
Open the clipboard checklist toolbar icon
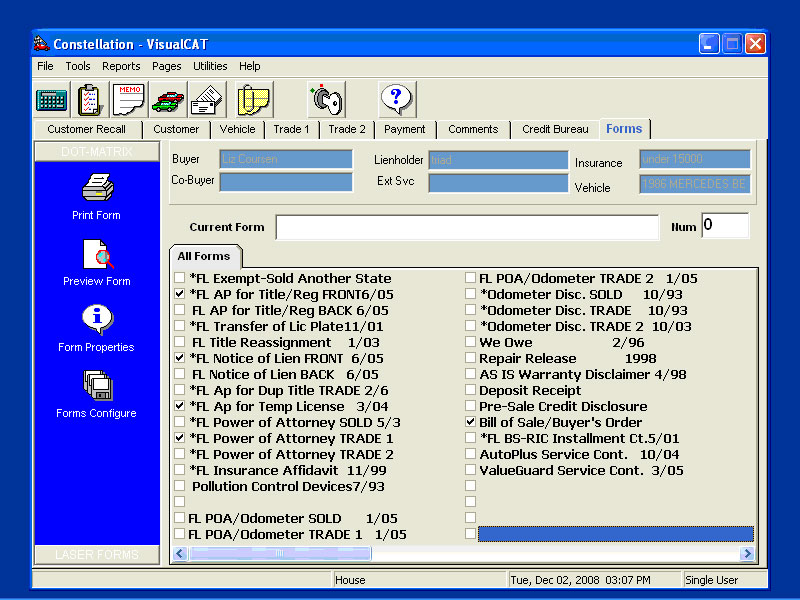[x=90, y=99]
